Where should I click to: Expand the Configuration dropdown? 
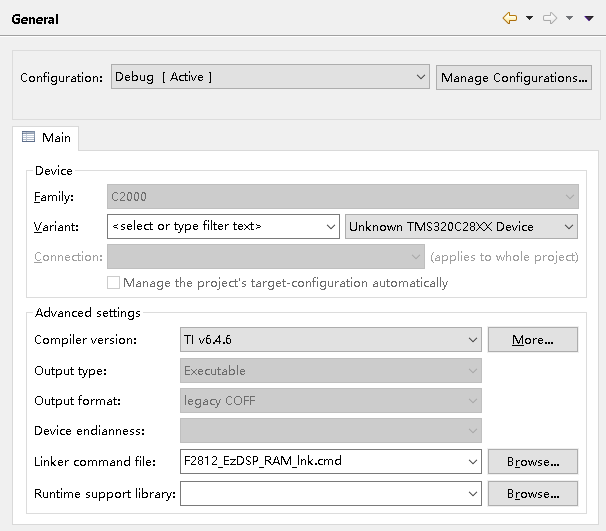420,77
